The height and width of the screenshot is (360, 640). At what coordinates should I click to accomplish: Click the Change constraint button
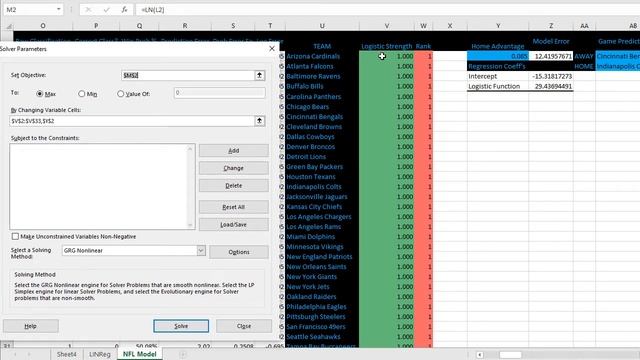[233, 168]
